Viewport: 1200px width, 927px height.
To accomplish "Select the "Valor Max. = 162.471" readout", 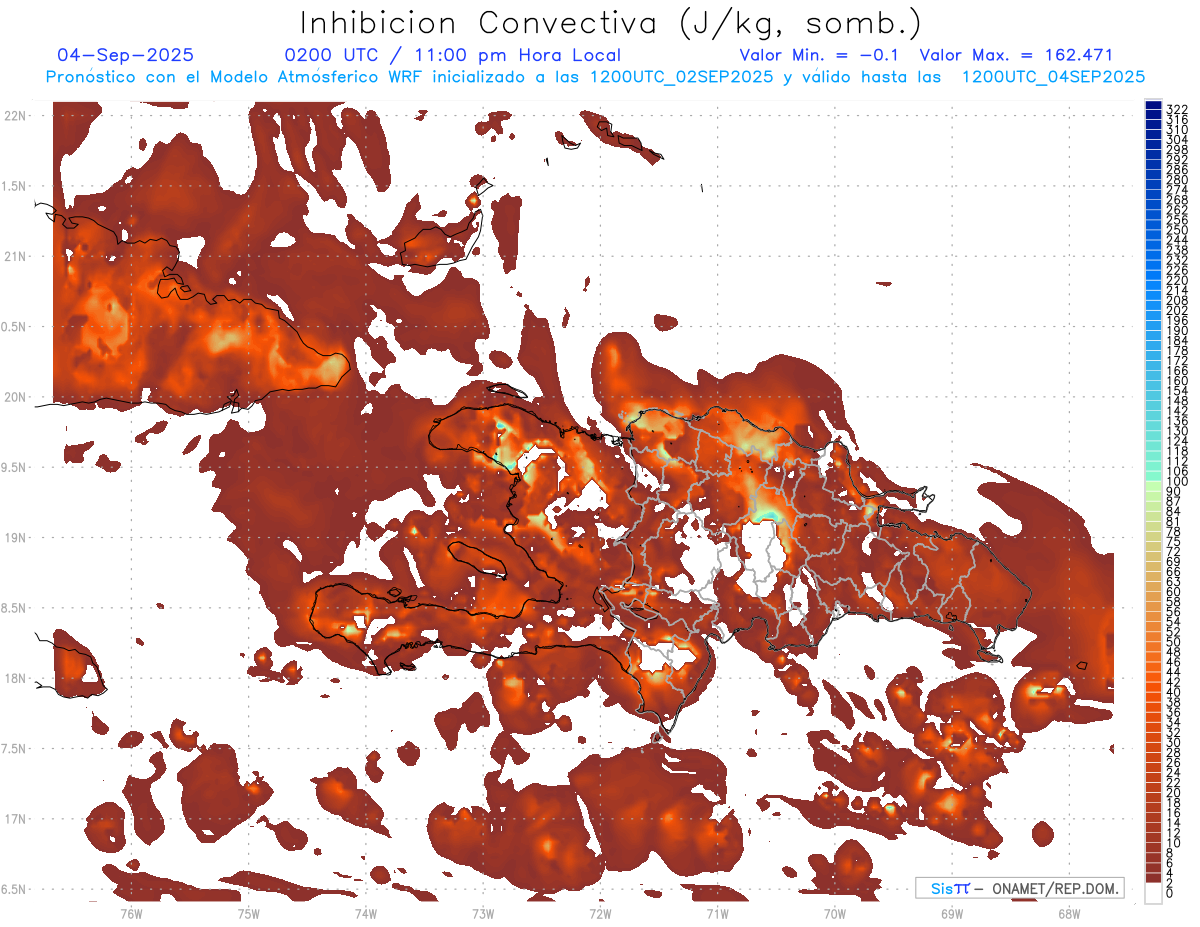I will point(1015,55).
